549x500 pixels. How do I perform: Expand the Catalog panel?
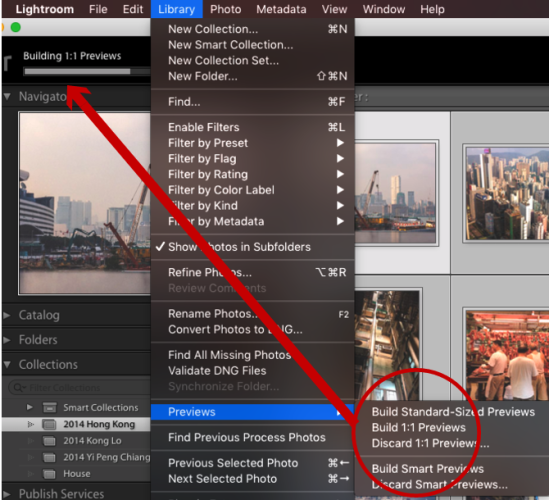click(x=7, y=315)
